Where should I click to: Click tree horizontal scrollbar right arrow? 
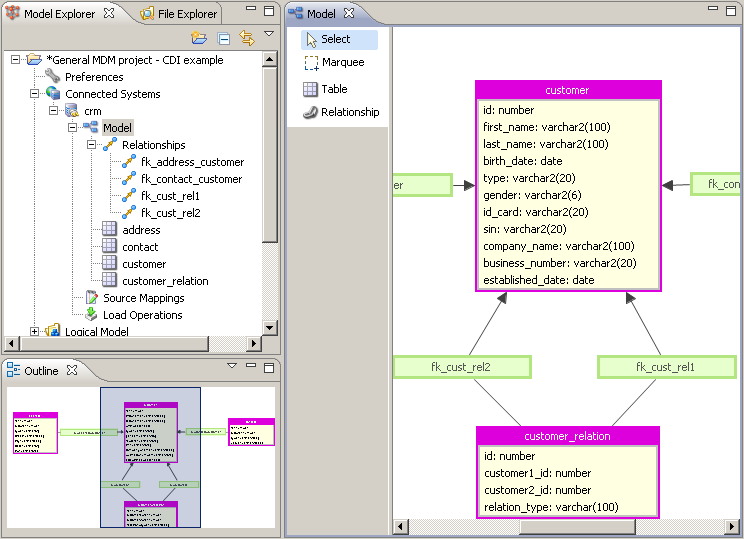click(x=254, y=343)
